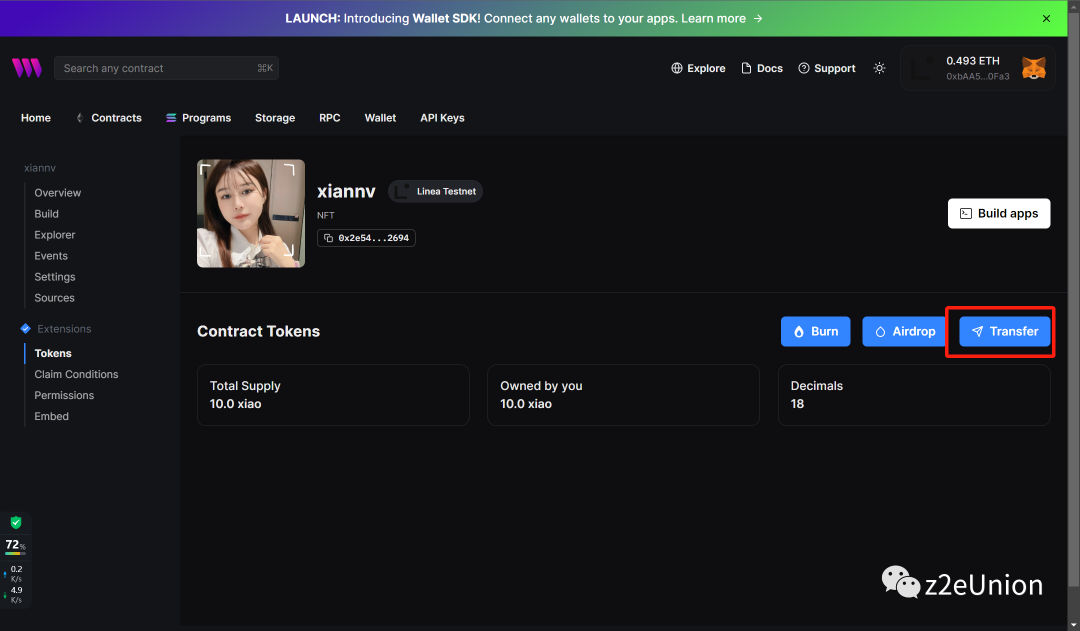Open the Support help link
Image resolution: width=1080 pixels, height=631 pixels.
826,68
